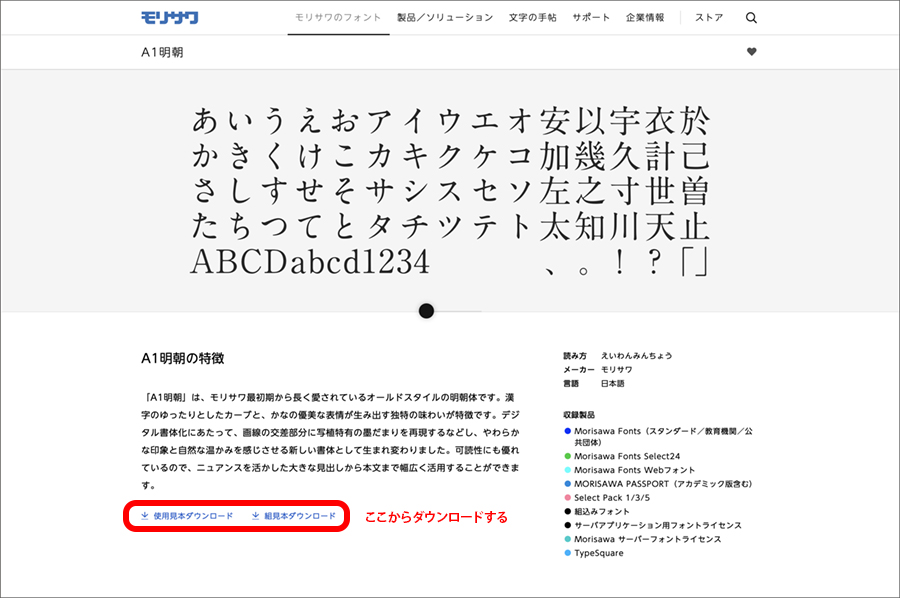Download the 使用見本ダウンロード file
This screenshot has height=598, width=900.
187,516
